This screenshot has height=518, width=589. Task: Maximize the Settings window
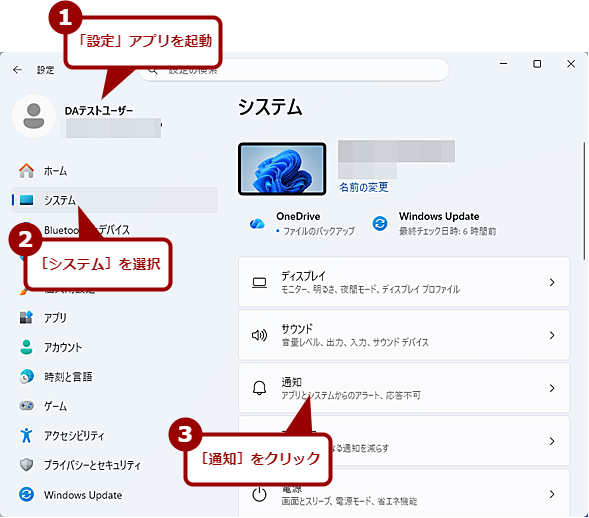[537, 64]
